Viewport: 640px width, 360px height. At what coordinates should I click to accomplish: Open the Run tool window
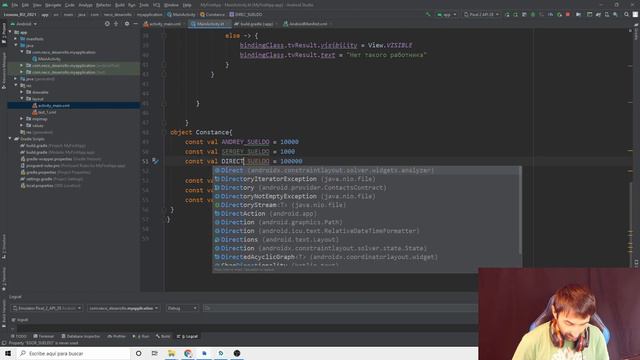click(141, 336)
